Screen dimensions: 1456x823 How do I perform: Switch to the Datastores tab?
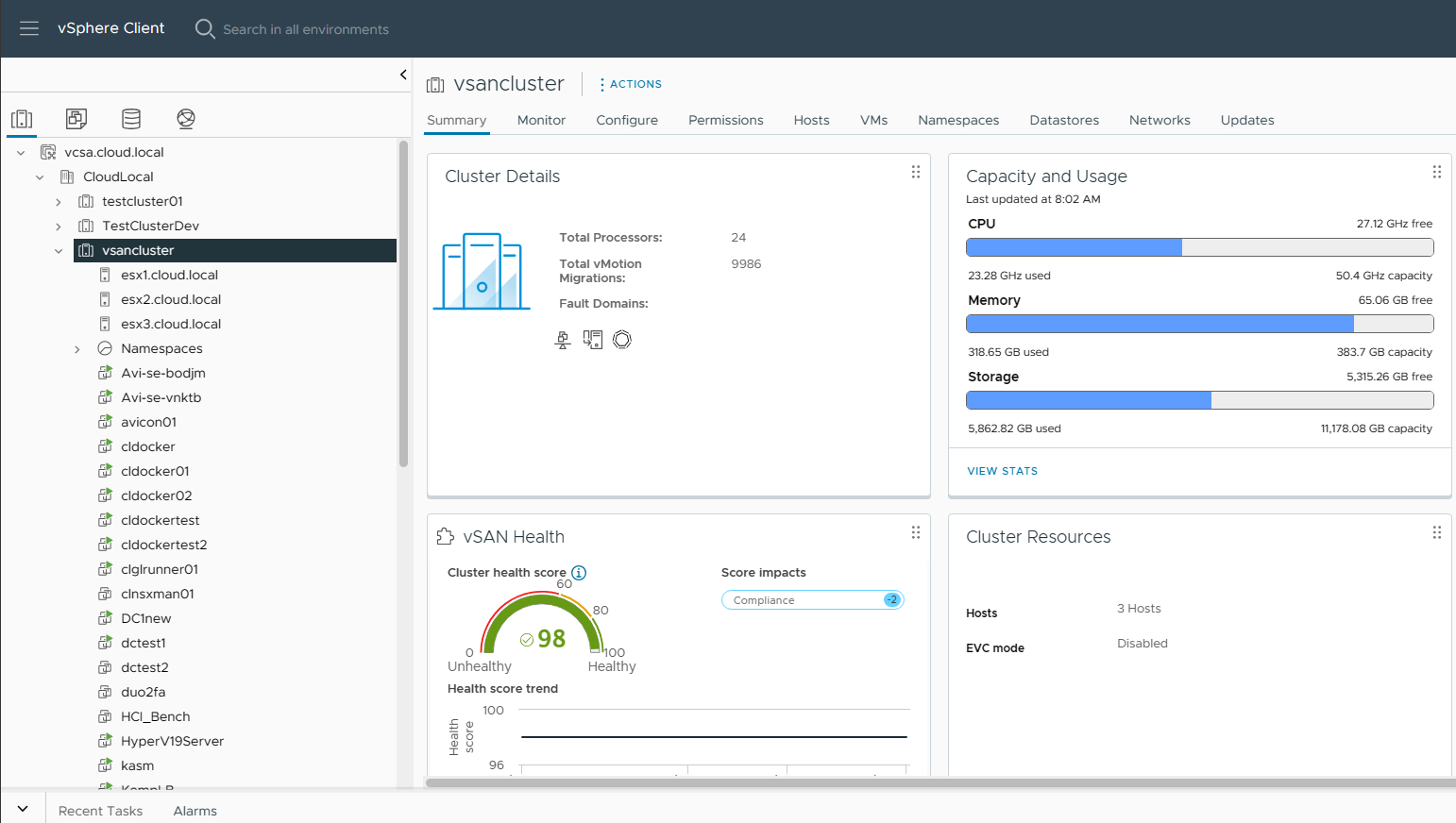1063,120
